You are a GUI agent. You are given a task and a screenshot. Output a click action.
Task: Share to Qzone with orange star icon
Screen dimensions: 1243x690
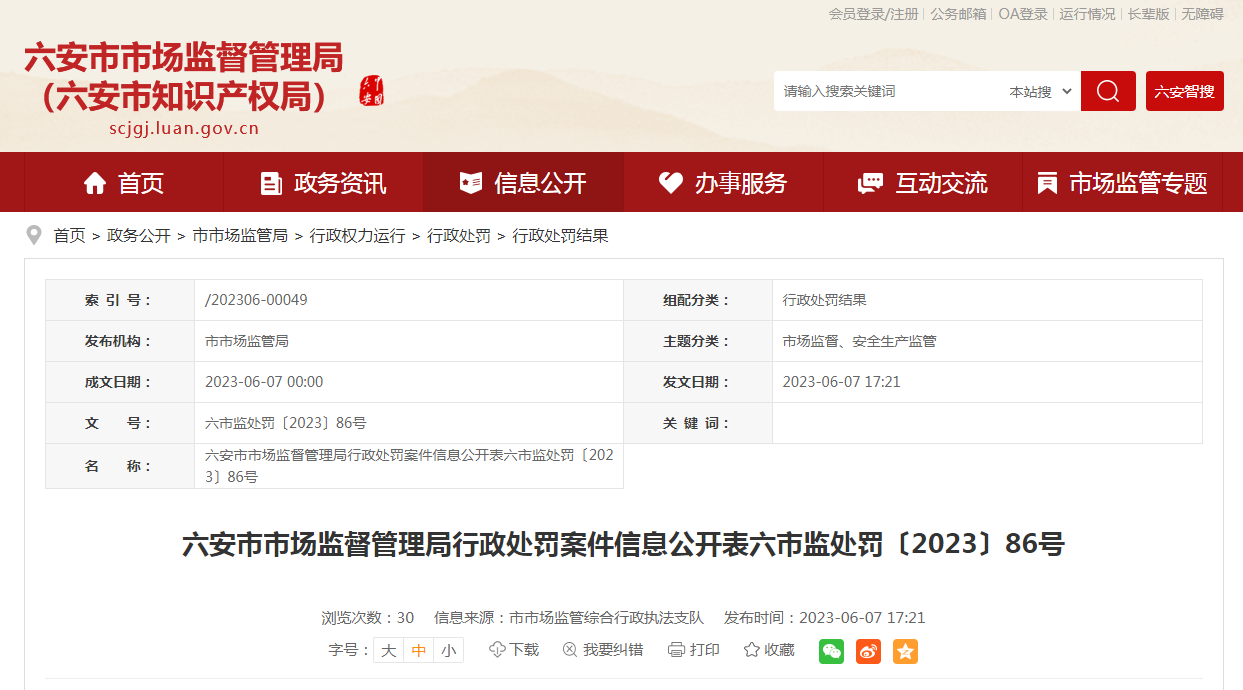[905, 651]
